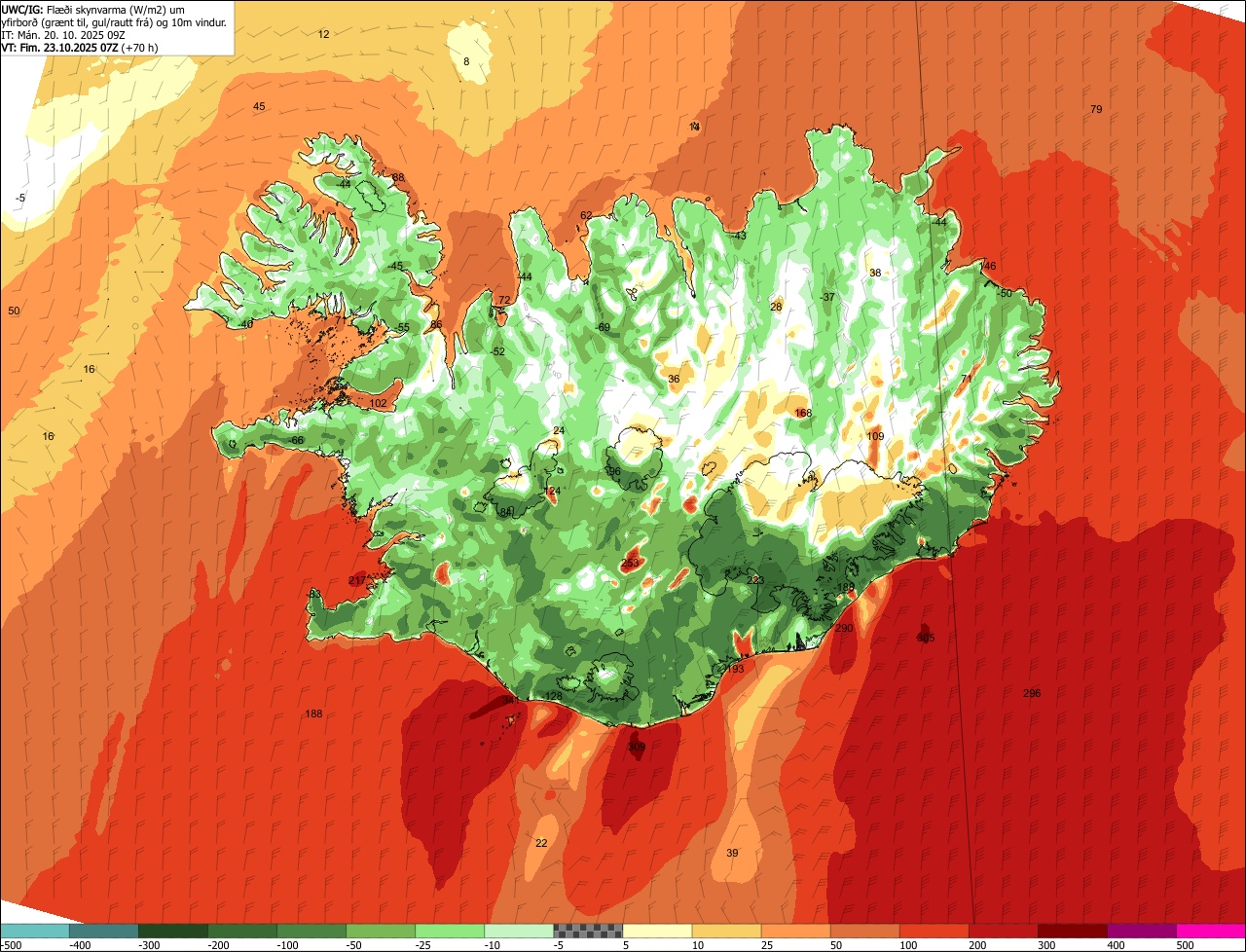Image resolution: width=1246 pixels, height=952 pixels.
Task: Click the legend label -500
Action: 11,945
